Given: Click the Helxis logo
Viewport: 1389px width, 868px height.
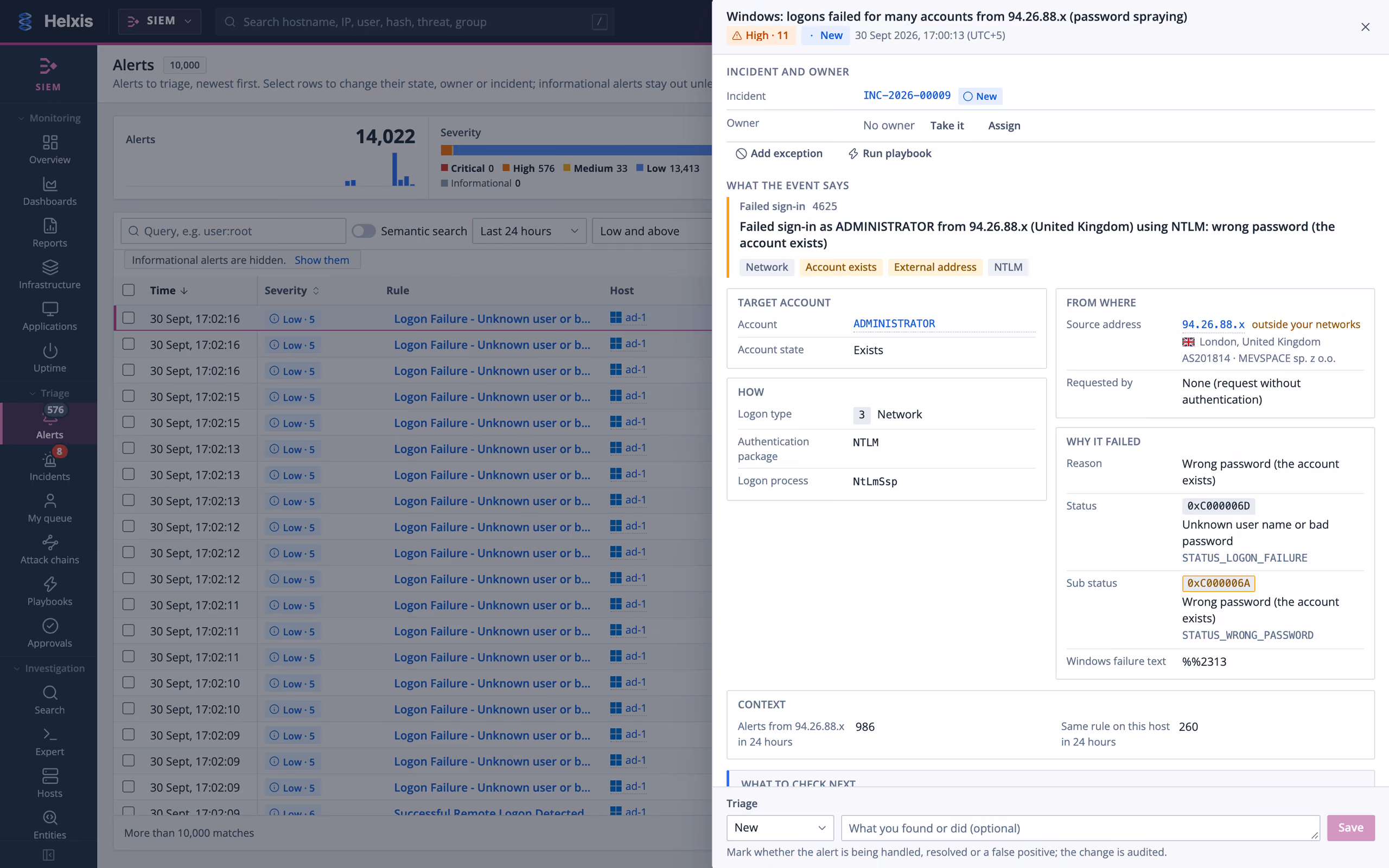Looking at the screenshot, I should 55,21.
